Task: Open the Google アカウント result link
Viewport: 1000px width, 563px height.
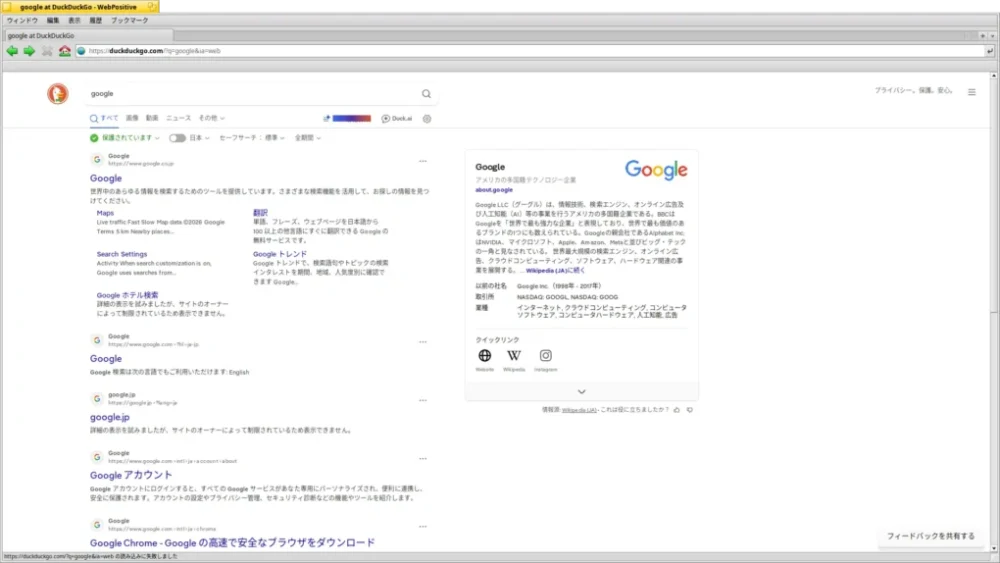Action: [x=131, y=475]
